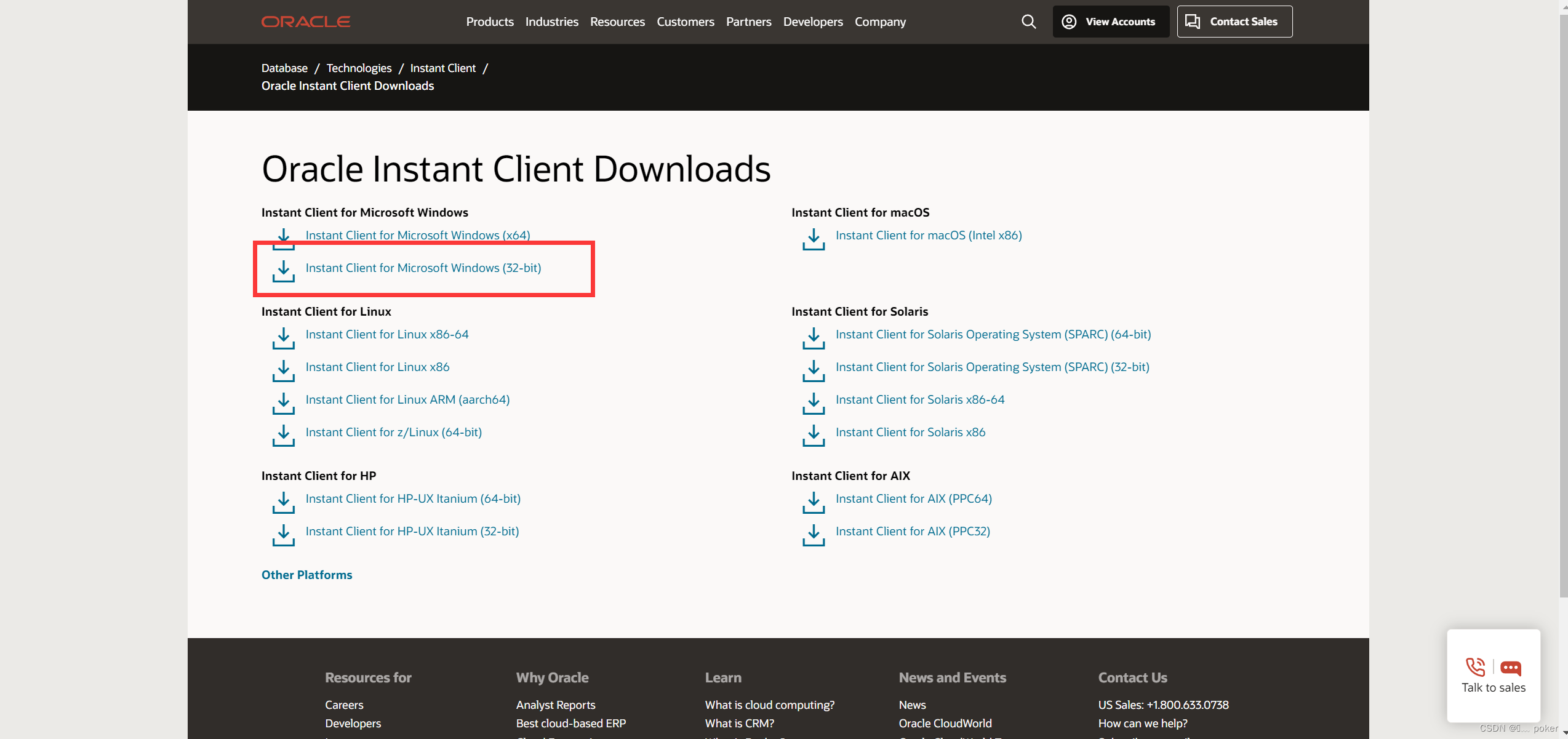The height and width of the screenshot is (739, 1568).
Task: Open Instant Client for Microsoft Windows (x64) link
Action: pos(417,235)
